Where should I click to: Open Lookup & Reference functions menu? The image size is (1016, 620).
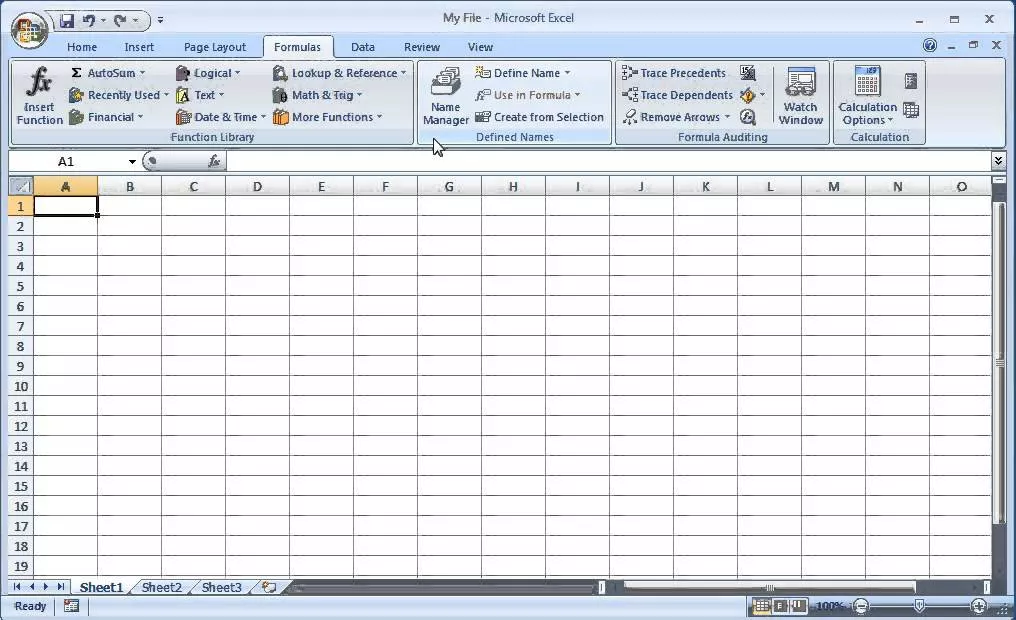pos(340,73)
